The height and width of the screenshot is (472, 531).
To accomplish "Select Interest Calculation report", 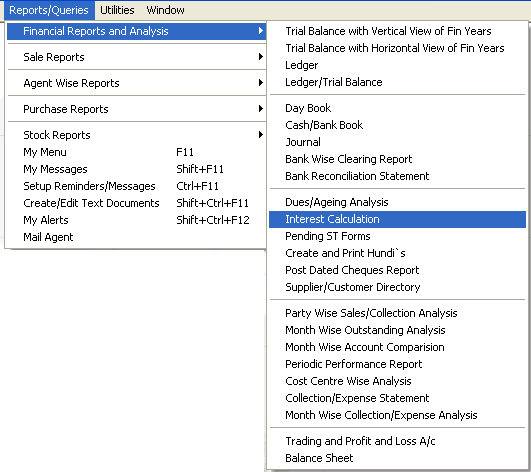I will coord(397,219).
